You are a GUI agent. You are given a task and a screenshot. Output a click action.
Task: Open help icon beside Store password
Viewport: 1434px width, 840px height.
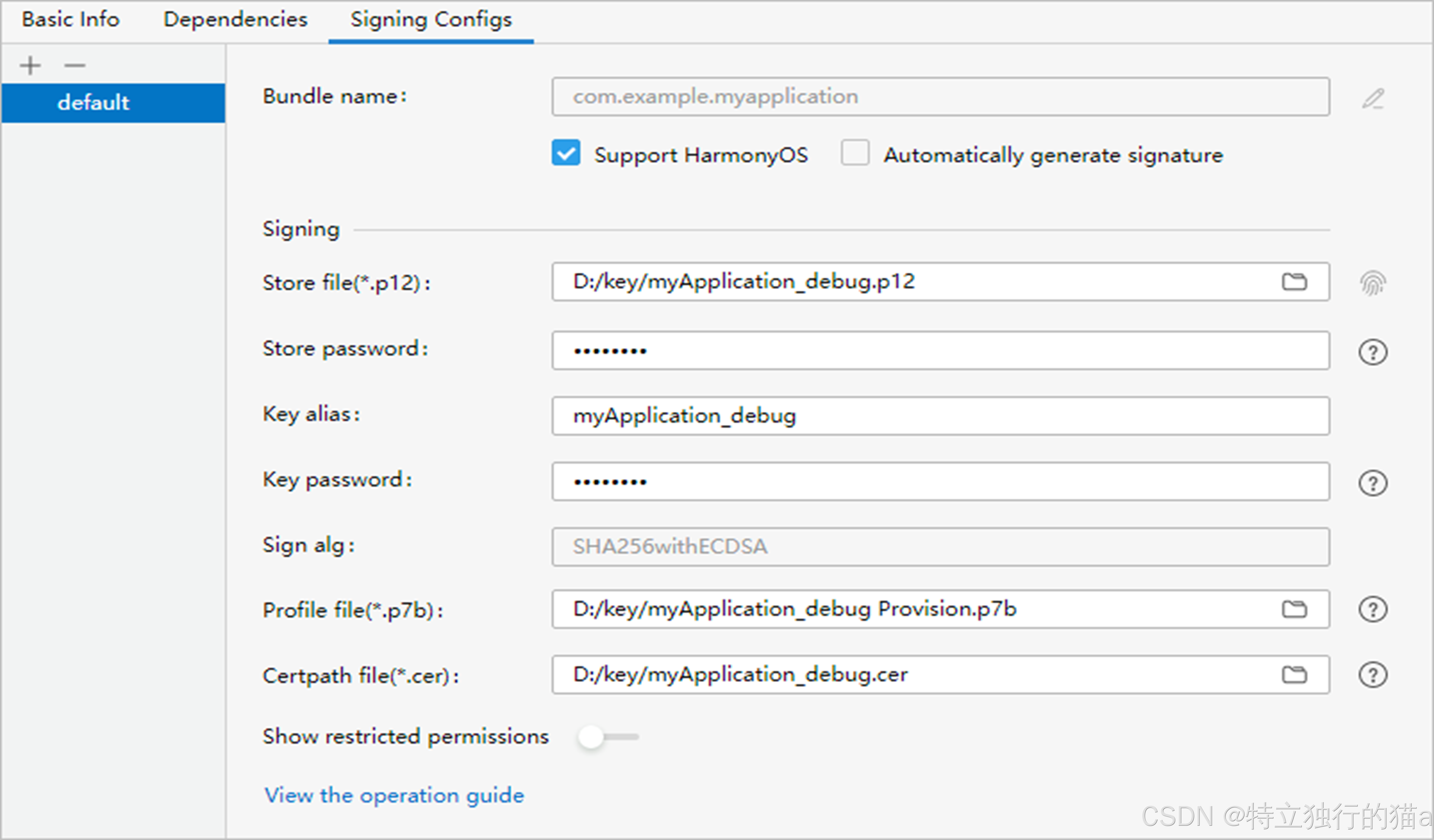(1372, 352)
